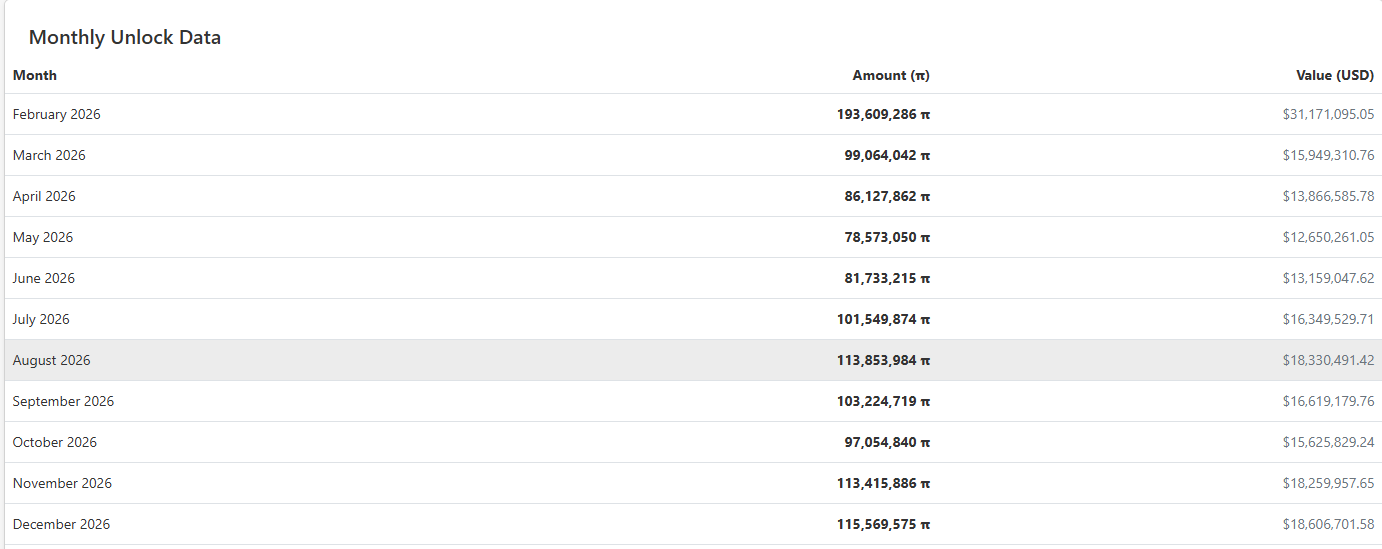Select the May 2026 row label

coord(43,237)
